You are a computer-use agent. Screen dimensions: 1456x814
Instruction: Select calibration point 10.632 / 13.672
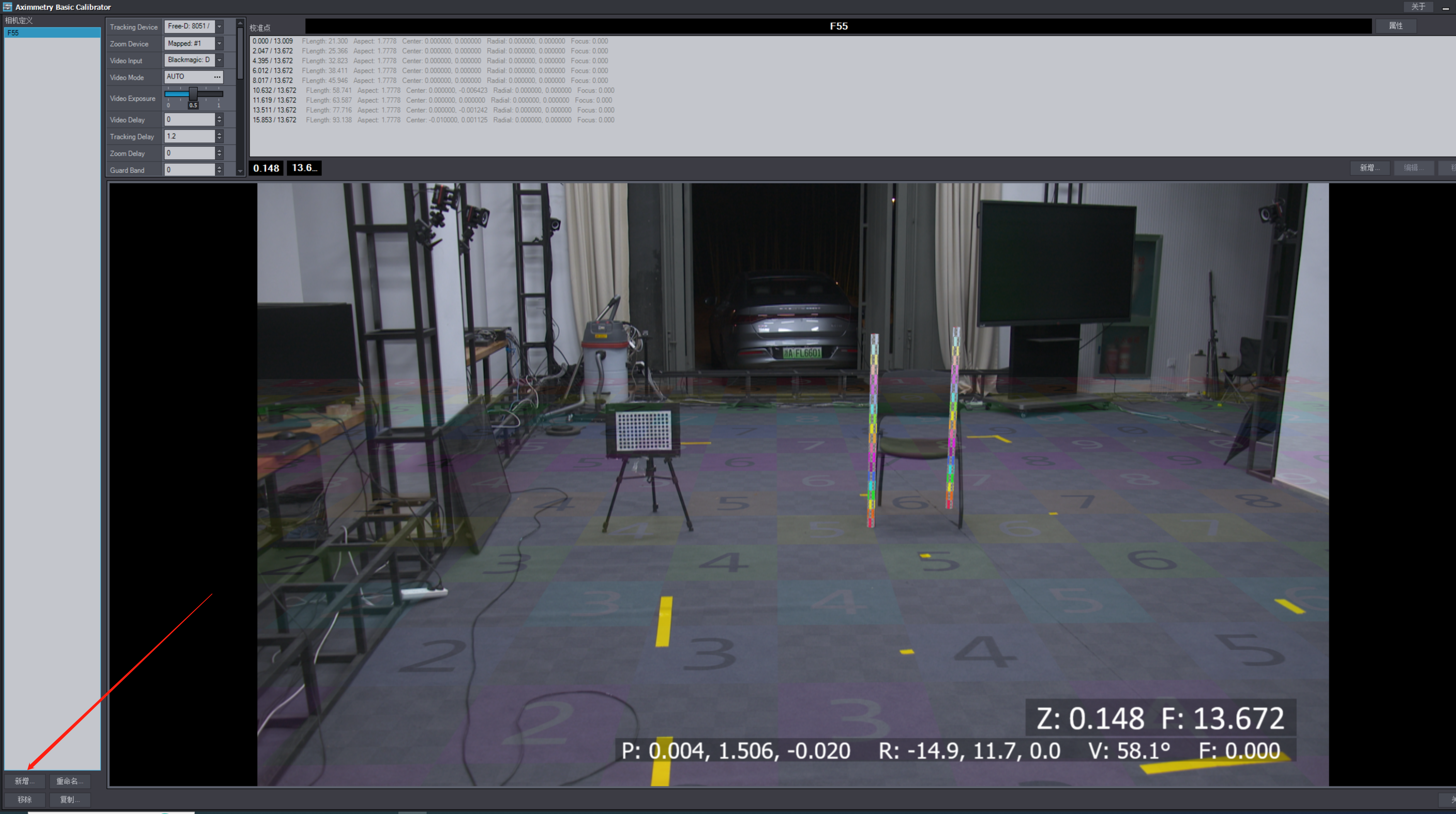pos(274,90)
